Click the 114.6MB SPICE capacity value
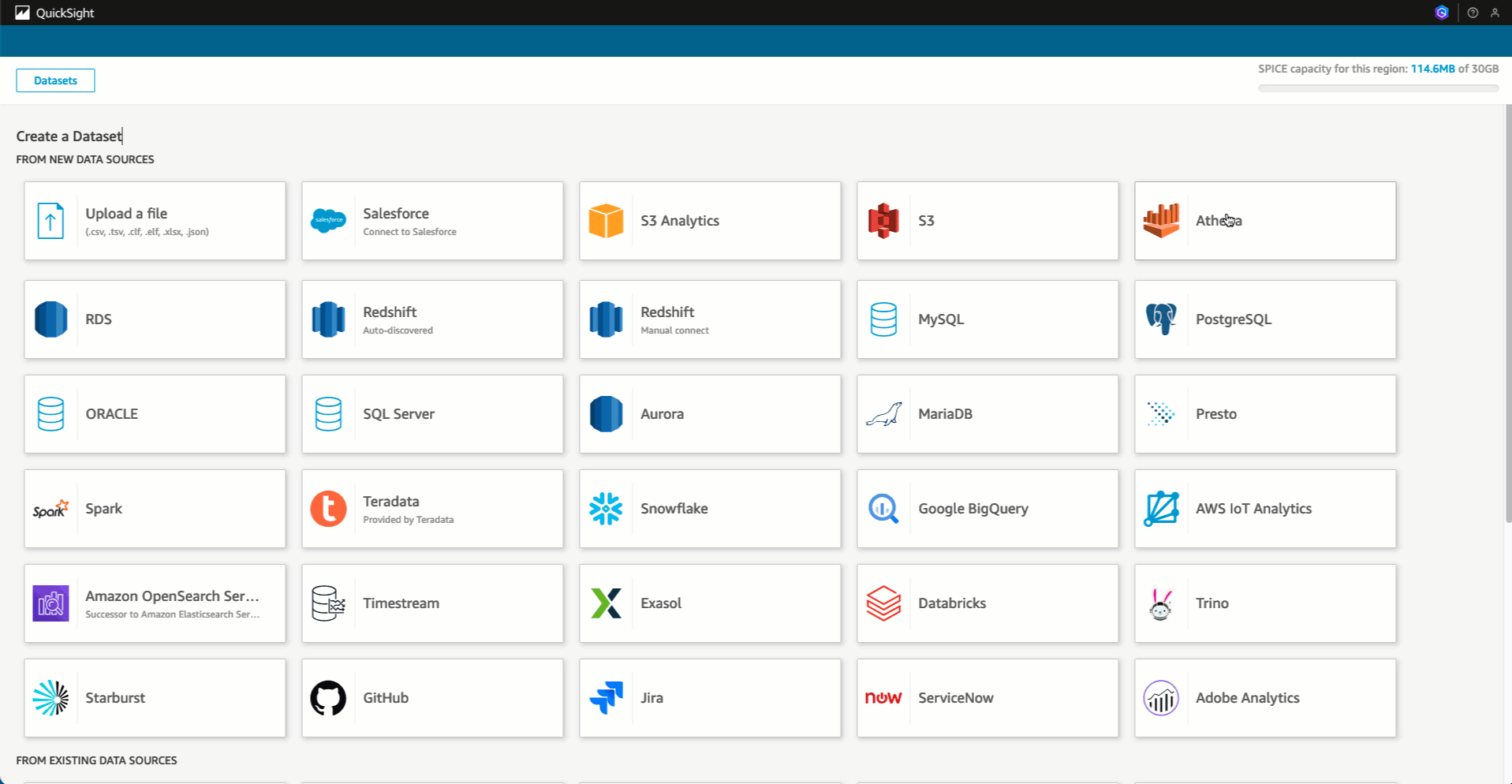Viewport: 1512px width, 784px height. 1432,69
